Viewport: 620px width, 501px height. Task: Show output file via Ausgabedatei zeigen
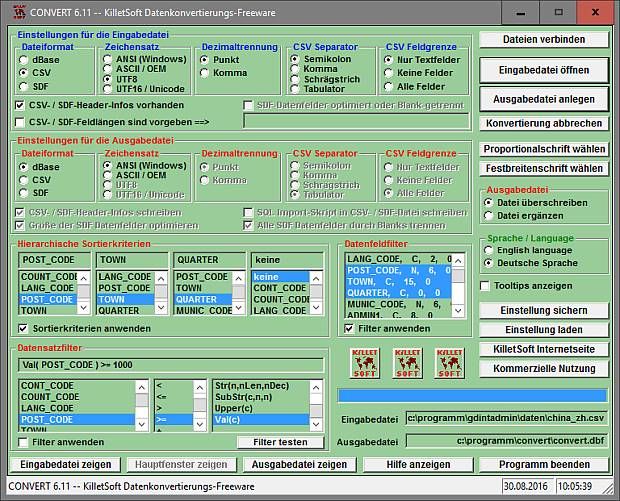click(x=299, y=465)
